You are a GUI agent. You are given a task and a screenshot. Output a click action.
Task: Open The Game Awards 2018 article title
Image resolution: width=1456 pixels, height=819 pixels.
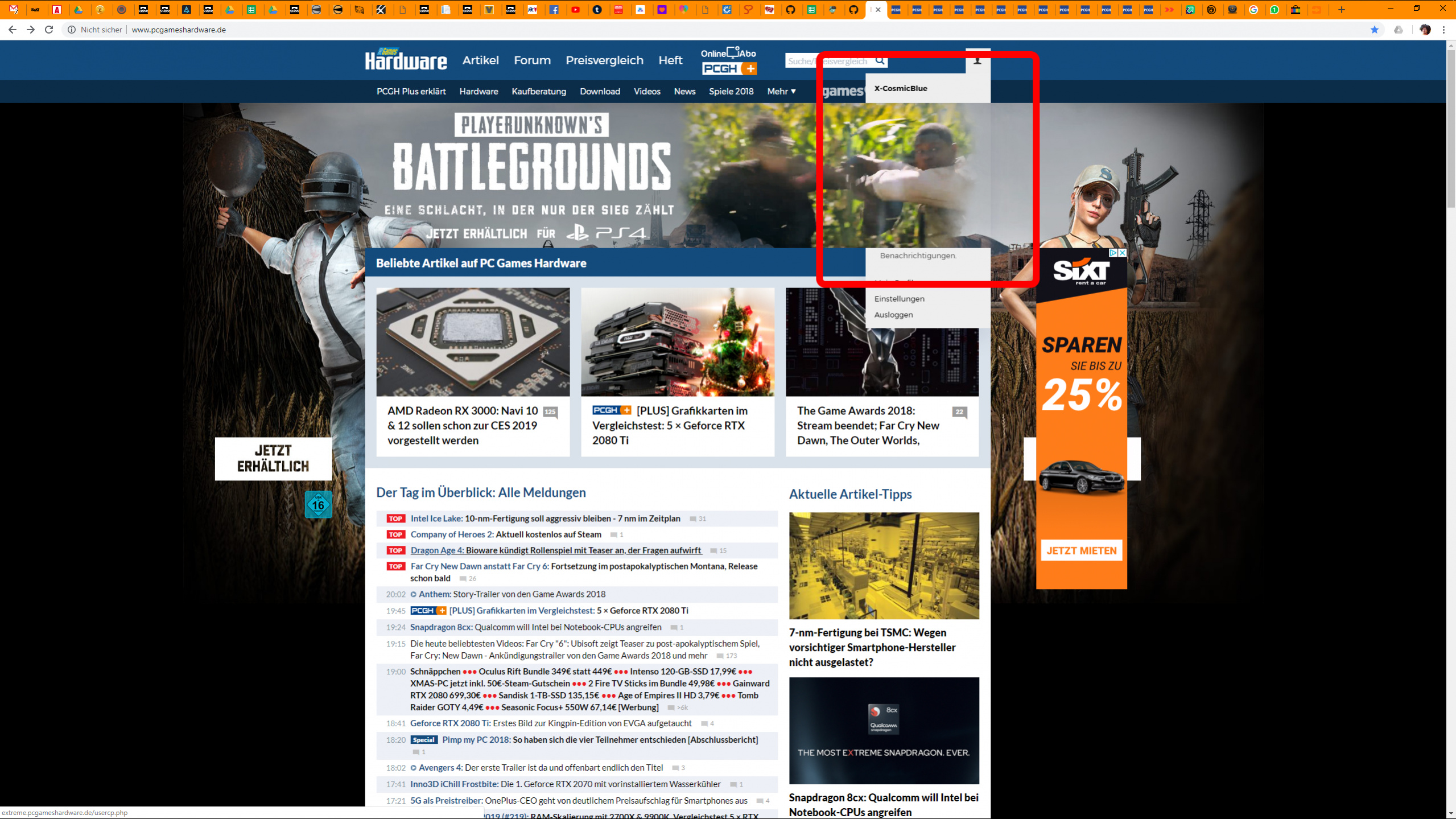click(x=868, y=425)
